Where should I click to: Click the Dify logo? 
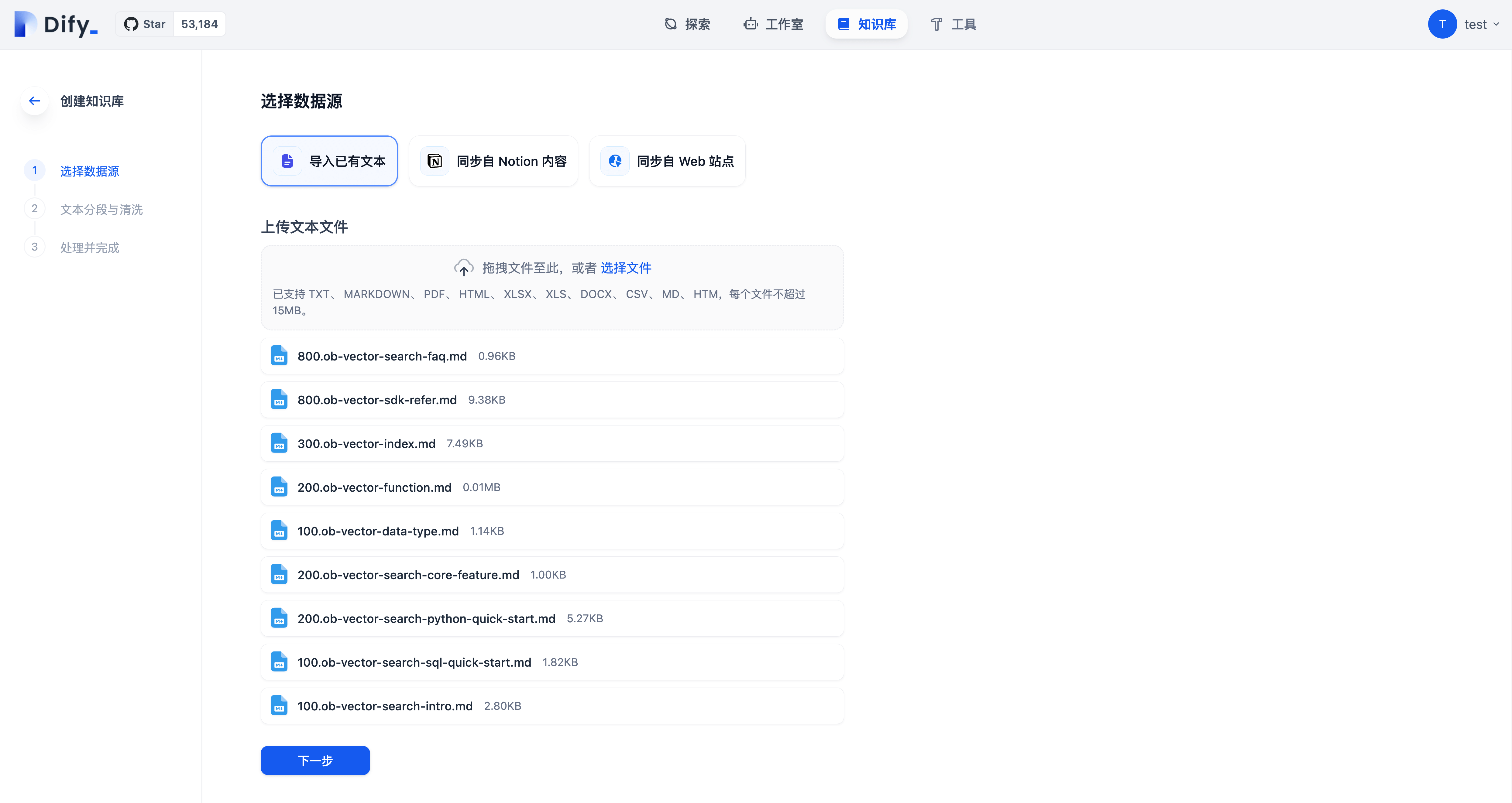(x=56, y=24)
